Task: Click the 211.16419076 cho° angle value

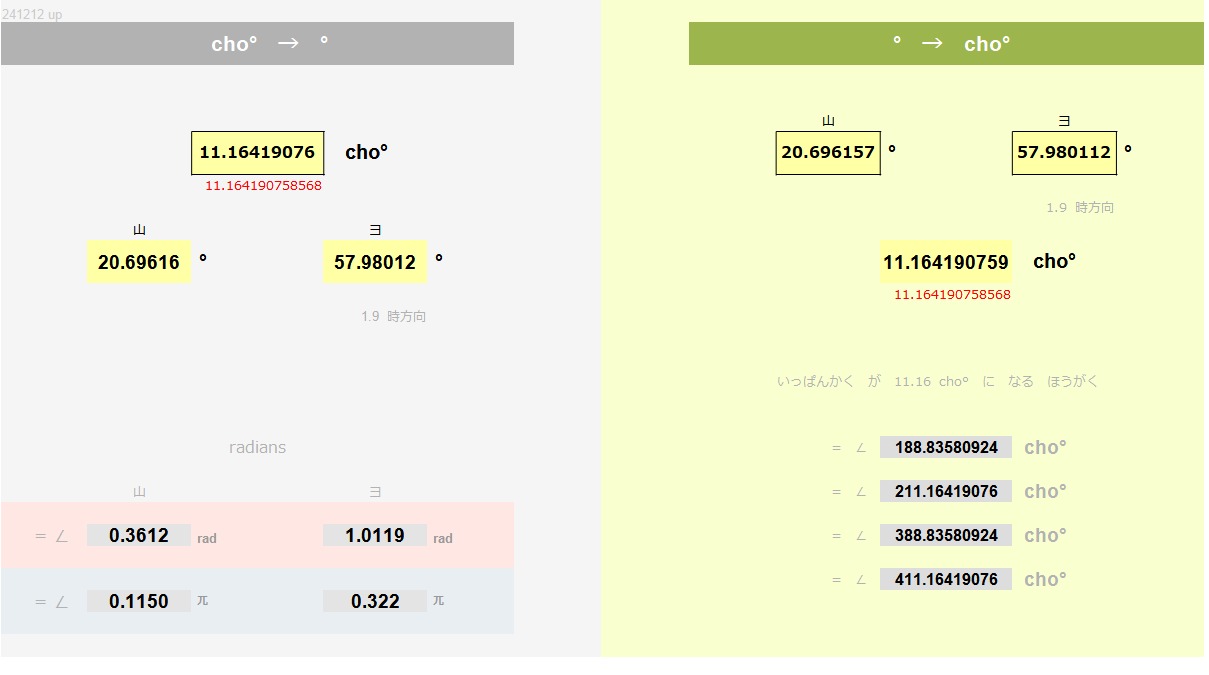Action: (946, 491)
